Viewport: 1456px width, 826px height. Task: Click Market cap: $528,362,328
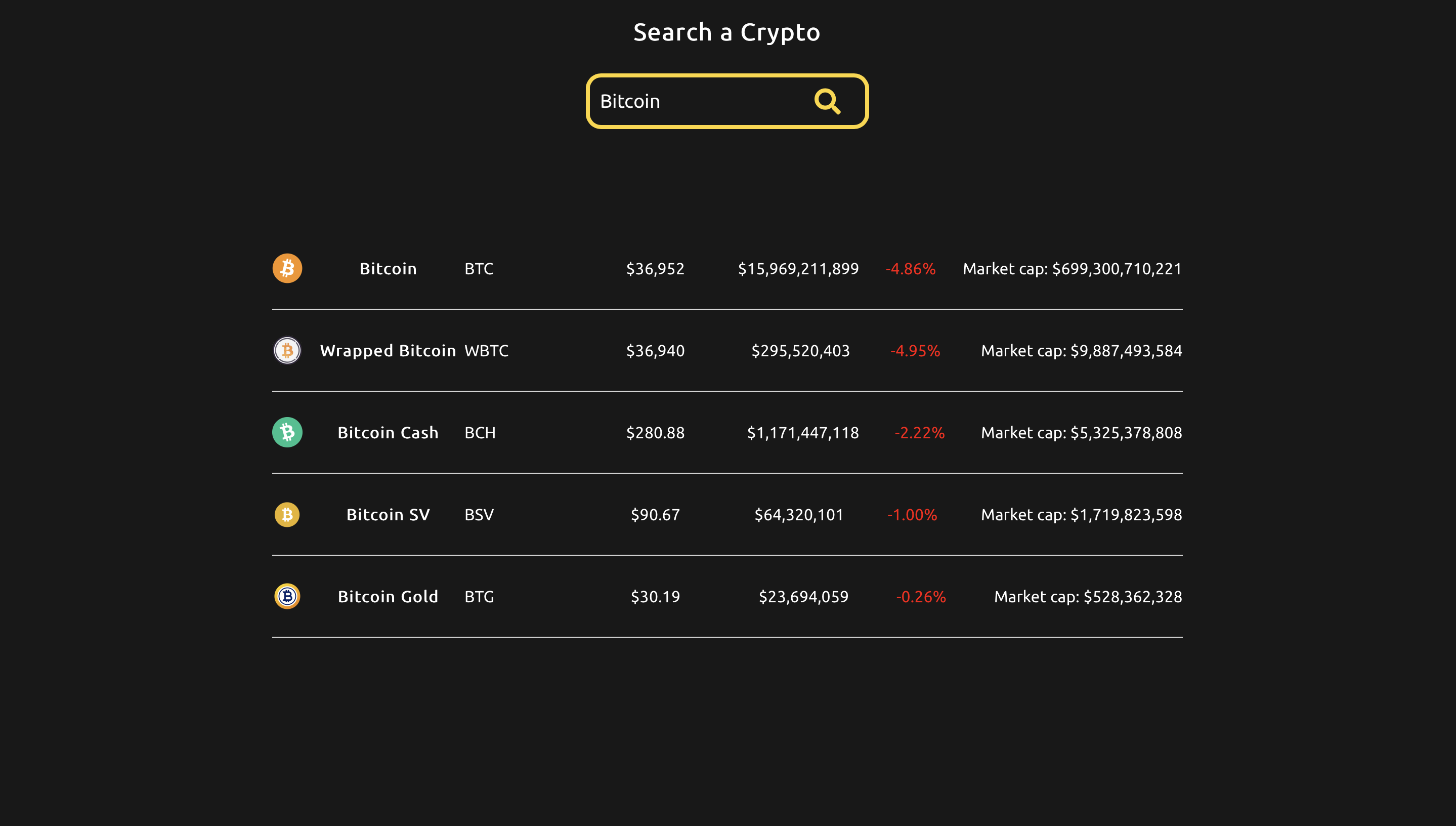coord(1089,597)
